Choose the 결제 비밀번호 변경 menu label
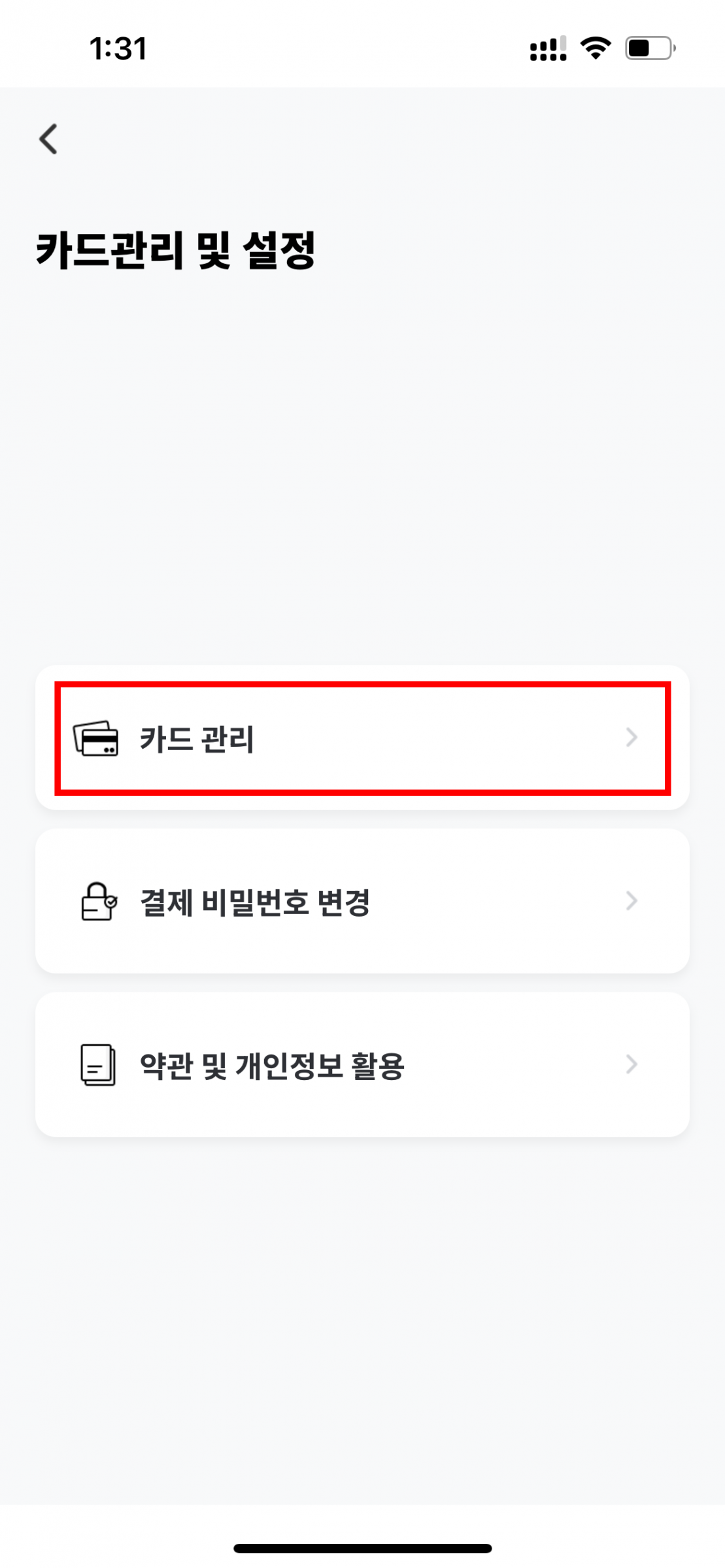The image size is (725, 1568). (x=255, y=902)
